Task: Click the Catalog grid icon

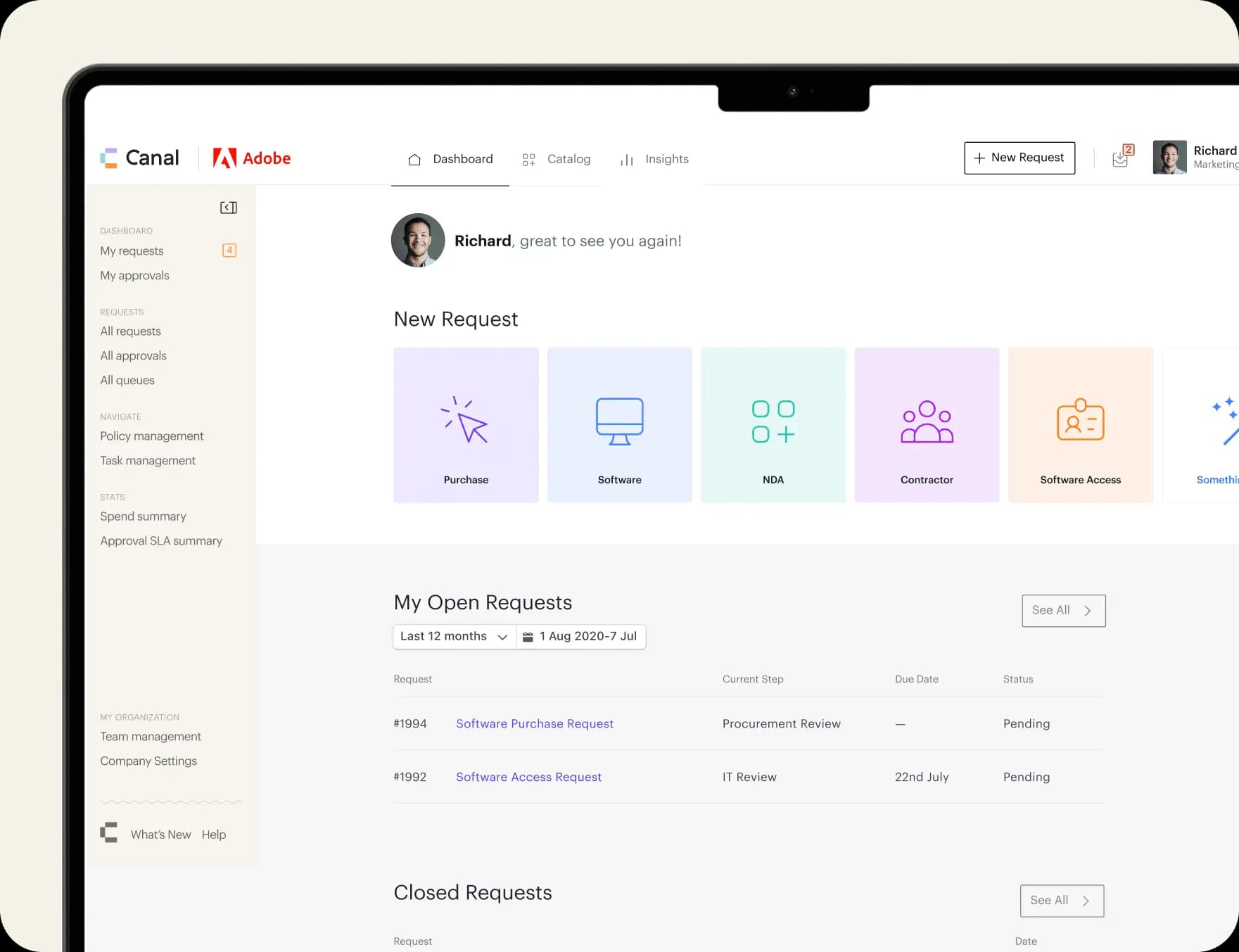Action: click(x=529, y=160)
